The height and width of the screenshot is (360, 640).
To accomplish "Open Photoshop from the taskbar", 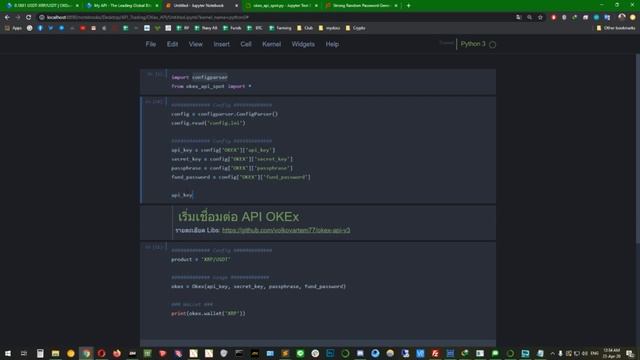I will [330, 353].
